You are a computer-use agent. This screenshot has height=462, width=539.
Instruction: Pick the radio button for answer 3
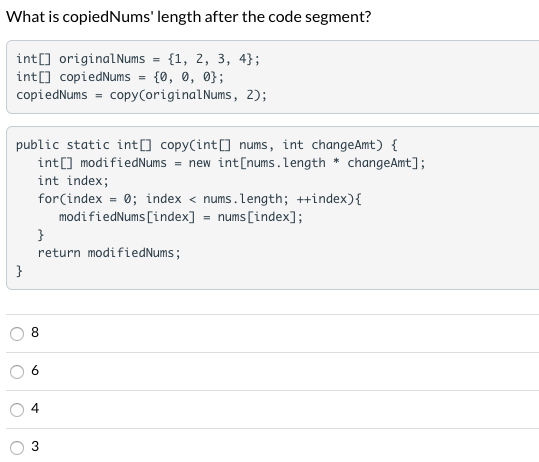[17, 448]
